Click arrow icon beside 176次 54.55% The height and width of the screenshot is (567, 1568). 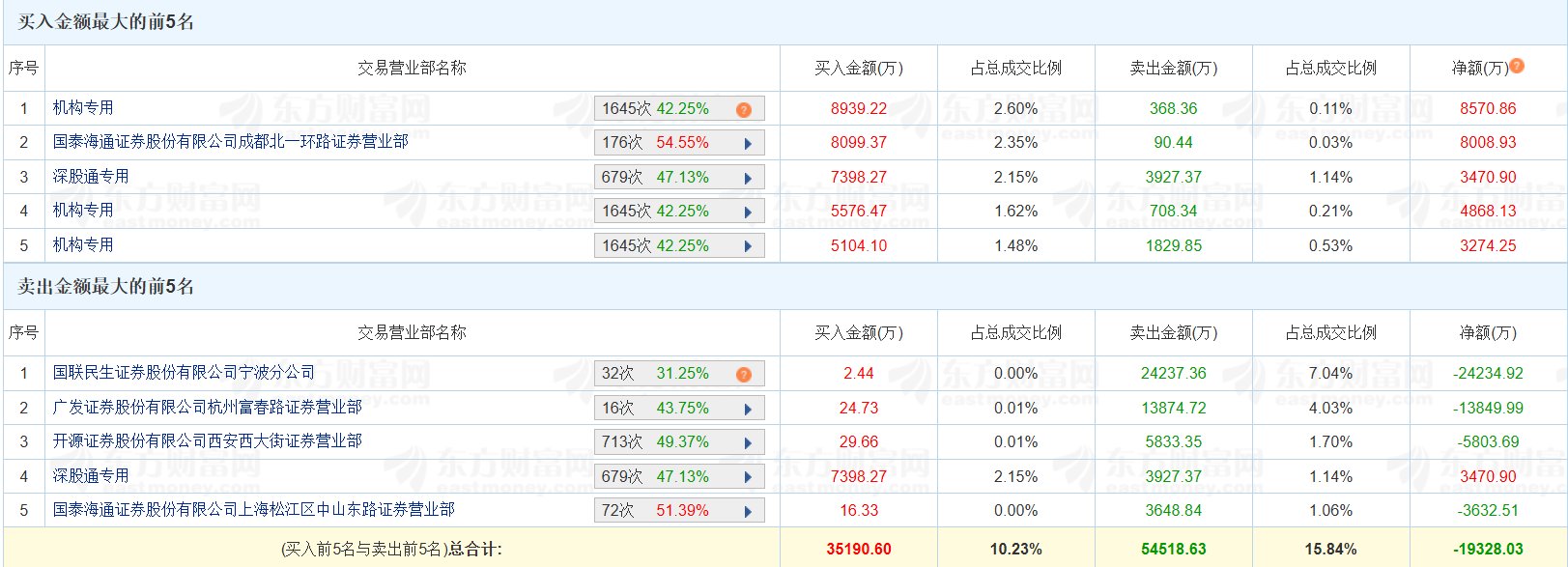point(748,144)
